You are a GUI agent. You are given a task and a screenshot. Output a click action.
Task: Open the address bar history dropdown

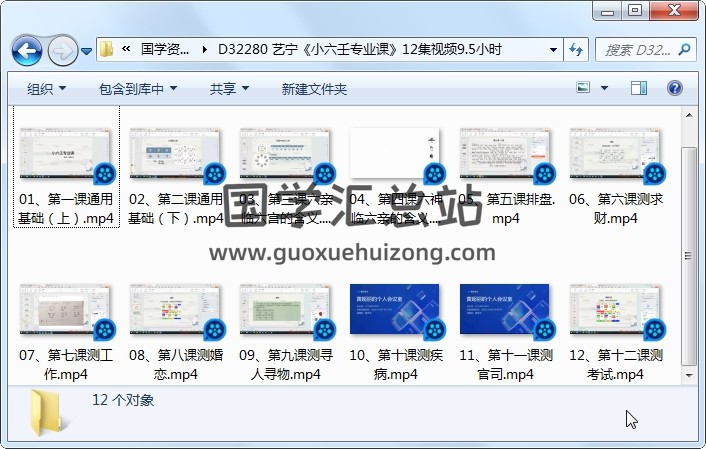[x=553, y=50]
